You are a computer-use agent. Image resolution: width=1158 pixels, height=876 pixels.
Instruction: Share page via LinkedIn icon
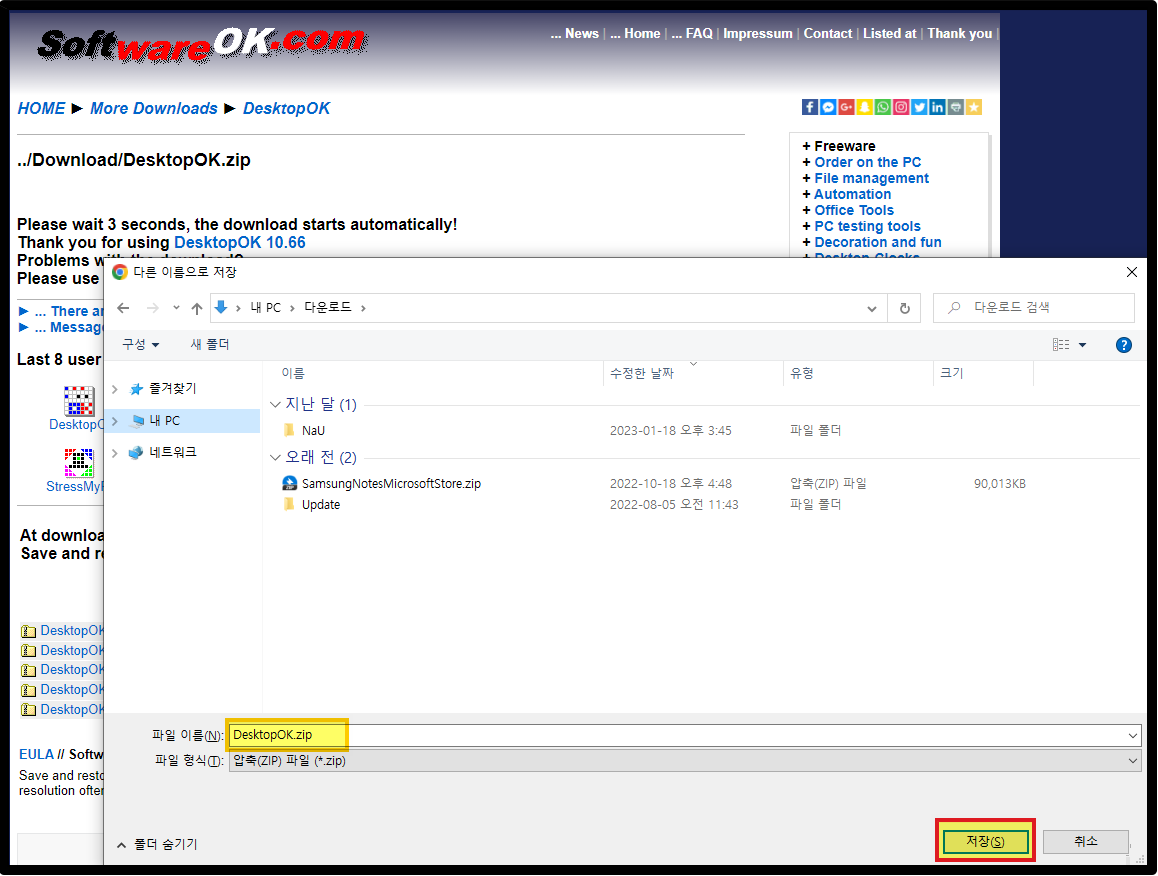[x=937, y=107]
